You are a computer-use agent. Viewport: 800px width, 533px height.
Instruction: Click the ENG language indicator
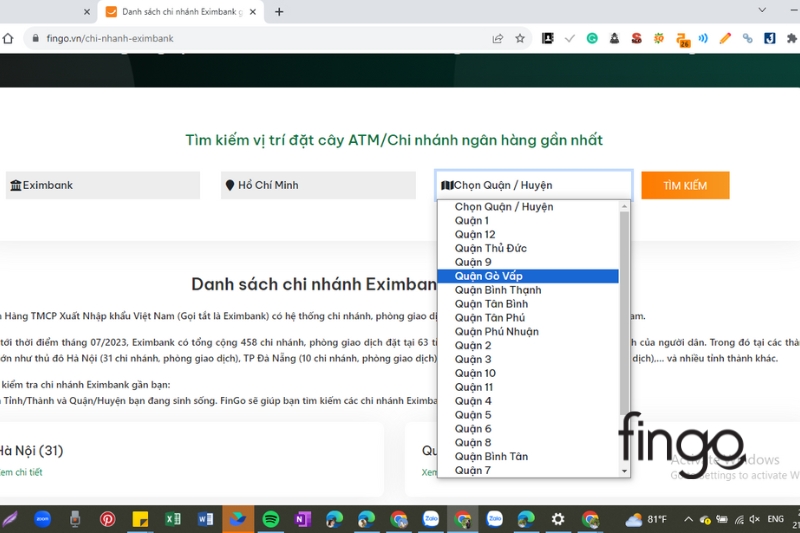pyautogui.click(x=776, y=519)
